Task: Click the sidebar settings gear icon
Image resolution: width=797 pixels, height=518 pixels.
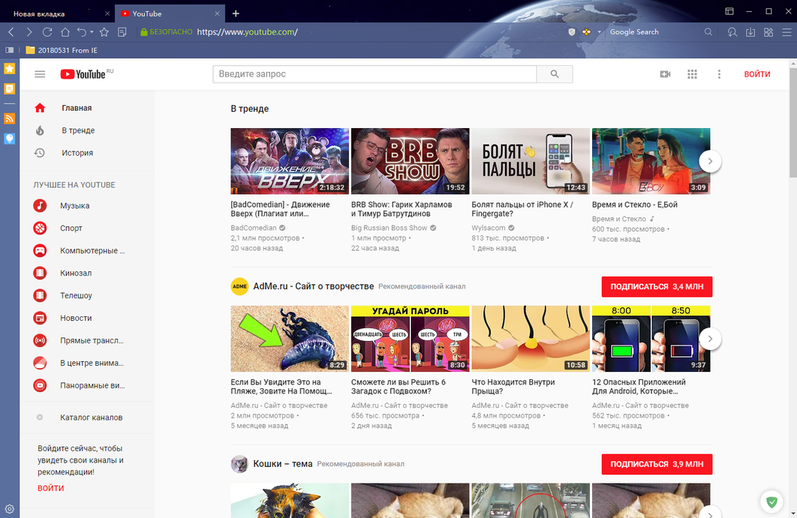Action: (x=10, y=508)
